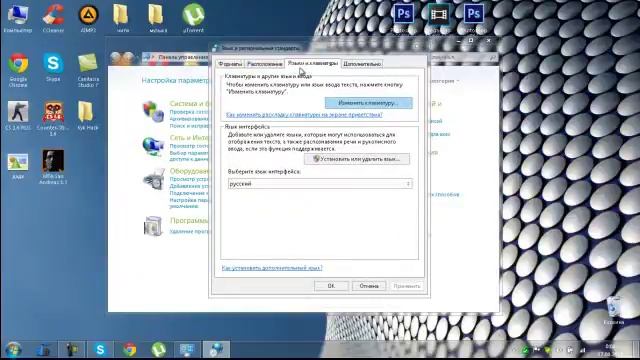Switch to the Расположение tab
This screenshot has width=640, height=360.
[x=264, y=64]
